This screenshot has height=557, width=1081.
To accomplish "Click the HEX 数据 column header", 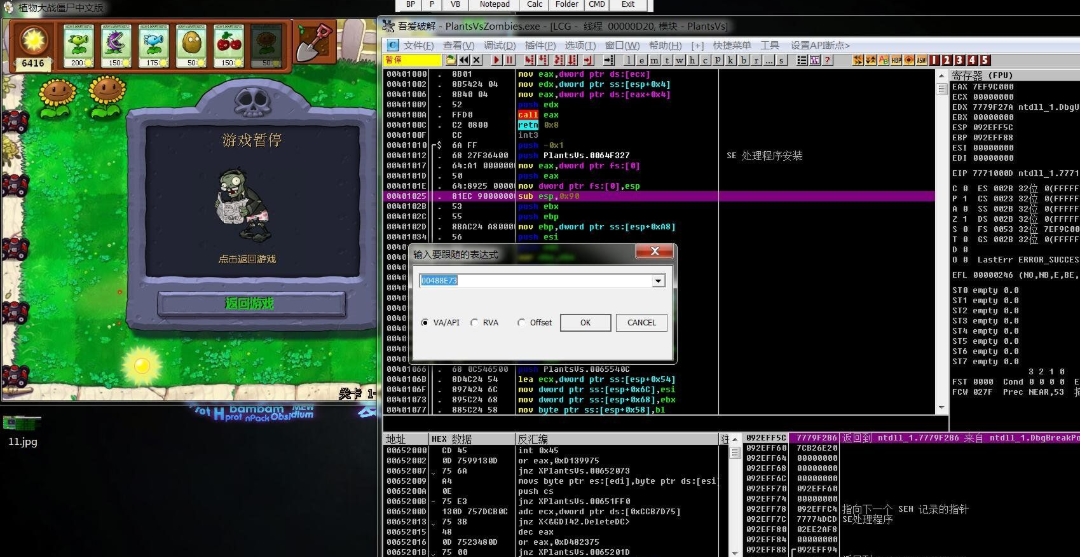I will 472,439.
